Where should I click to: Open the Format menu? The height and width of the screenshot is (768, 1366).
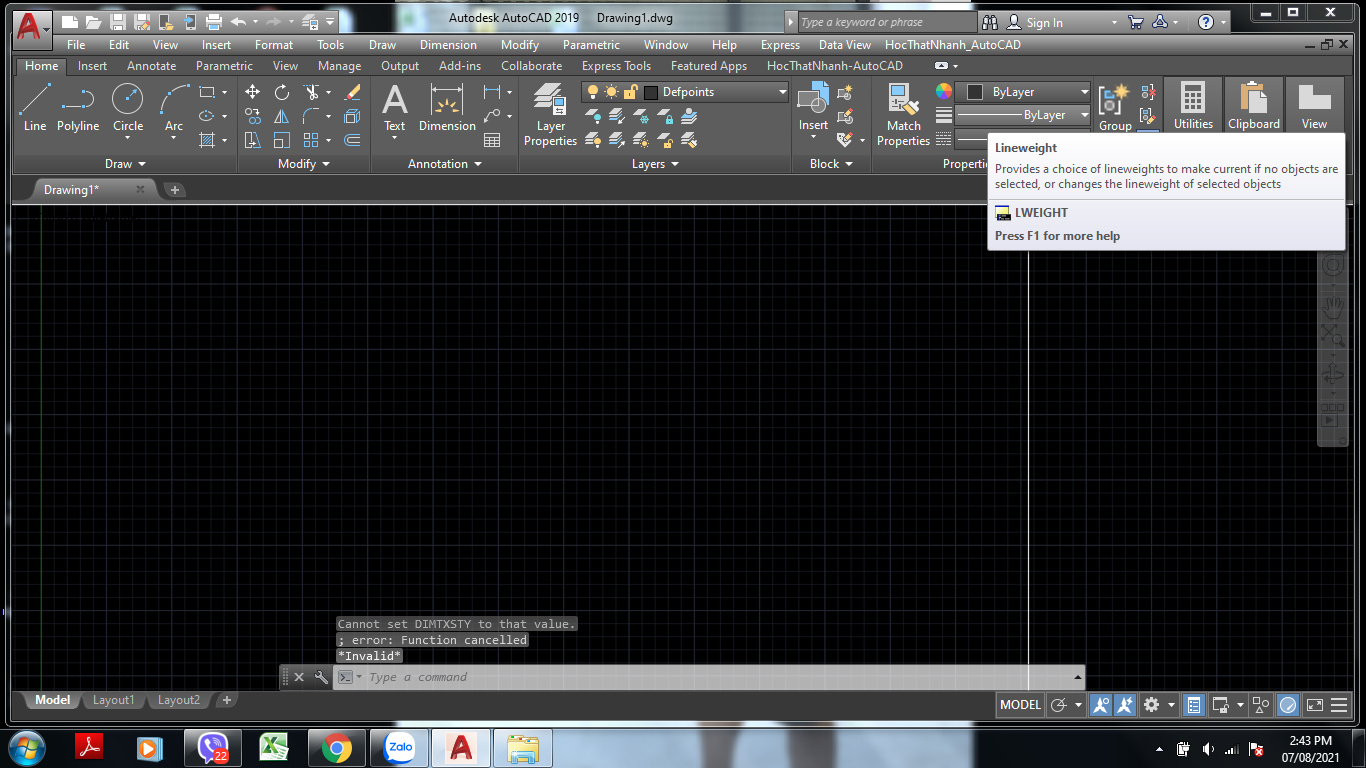[274, 45]
